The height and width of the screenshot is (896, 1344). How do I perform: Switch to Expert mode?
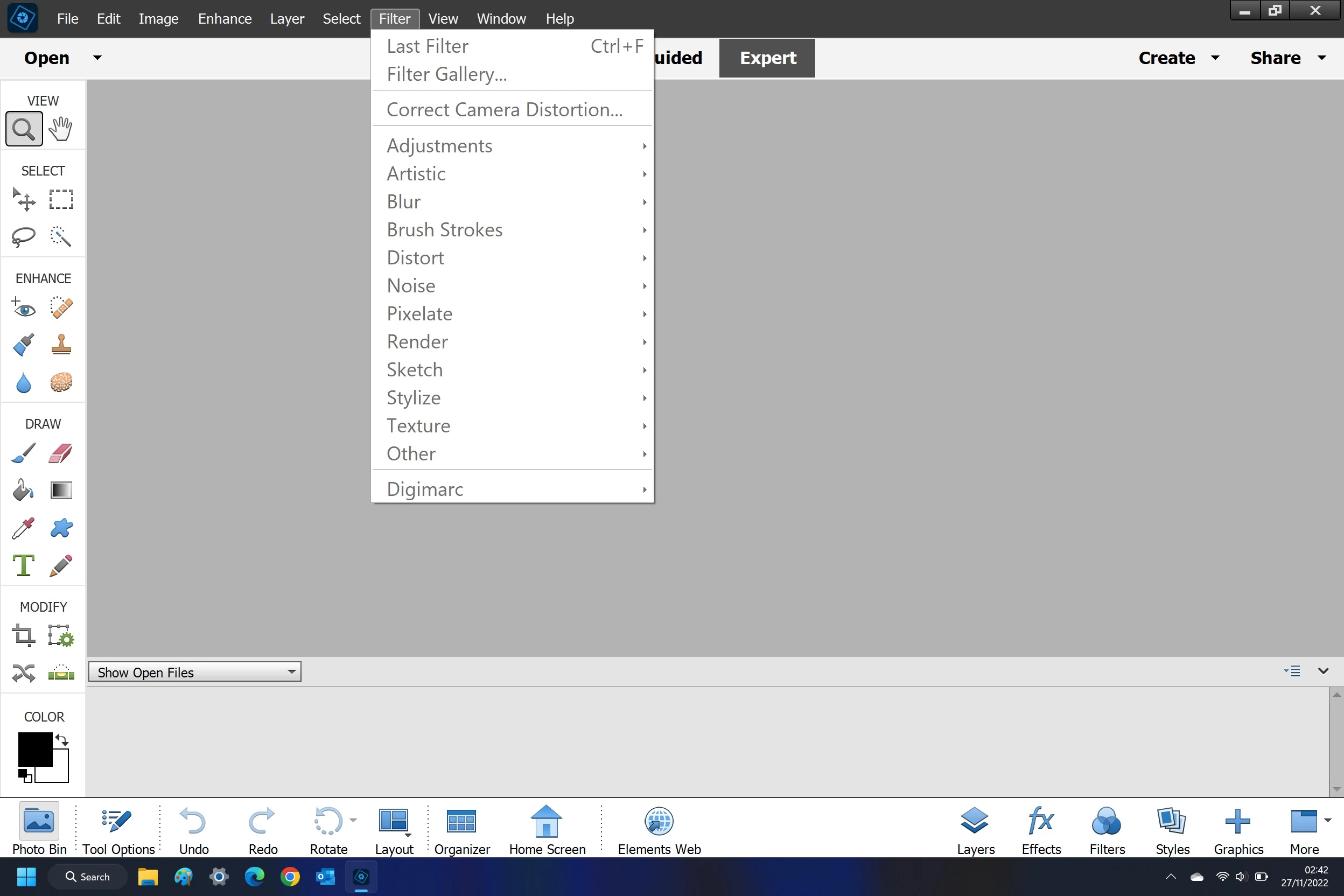[767, 58]
